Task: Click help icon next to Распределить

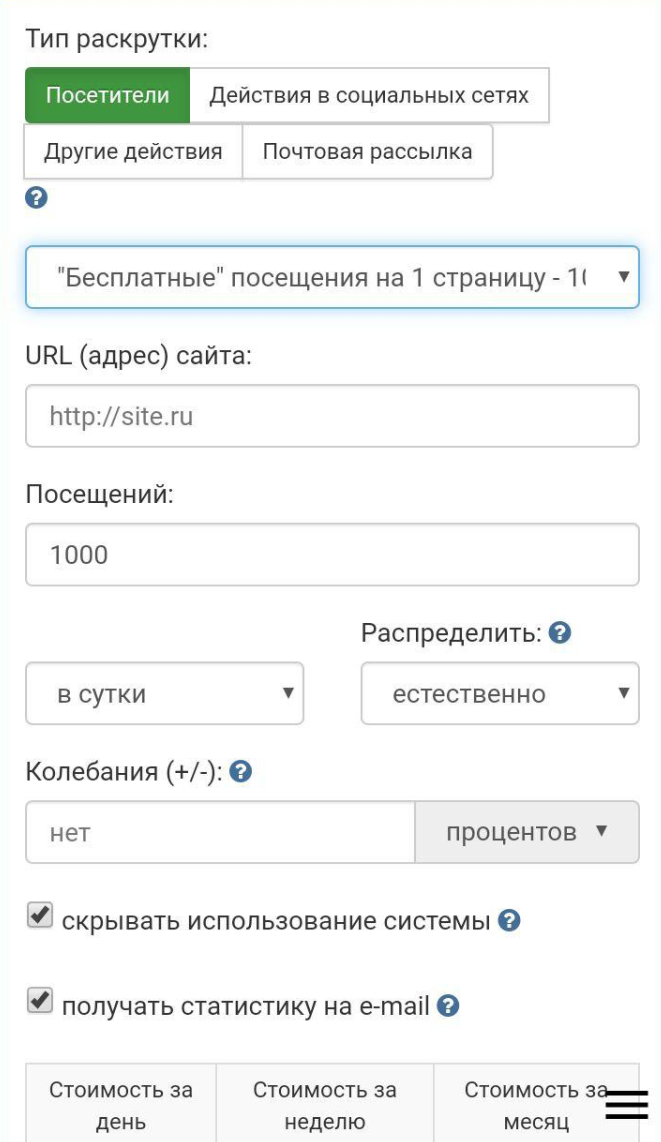Action: point(561,633)
